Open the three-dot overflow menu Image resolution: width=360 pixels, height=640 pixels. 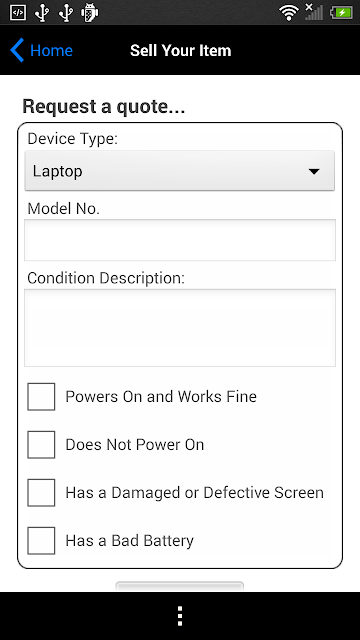pos(180,616)
